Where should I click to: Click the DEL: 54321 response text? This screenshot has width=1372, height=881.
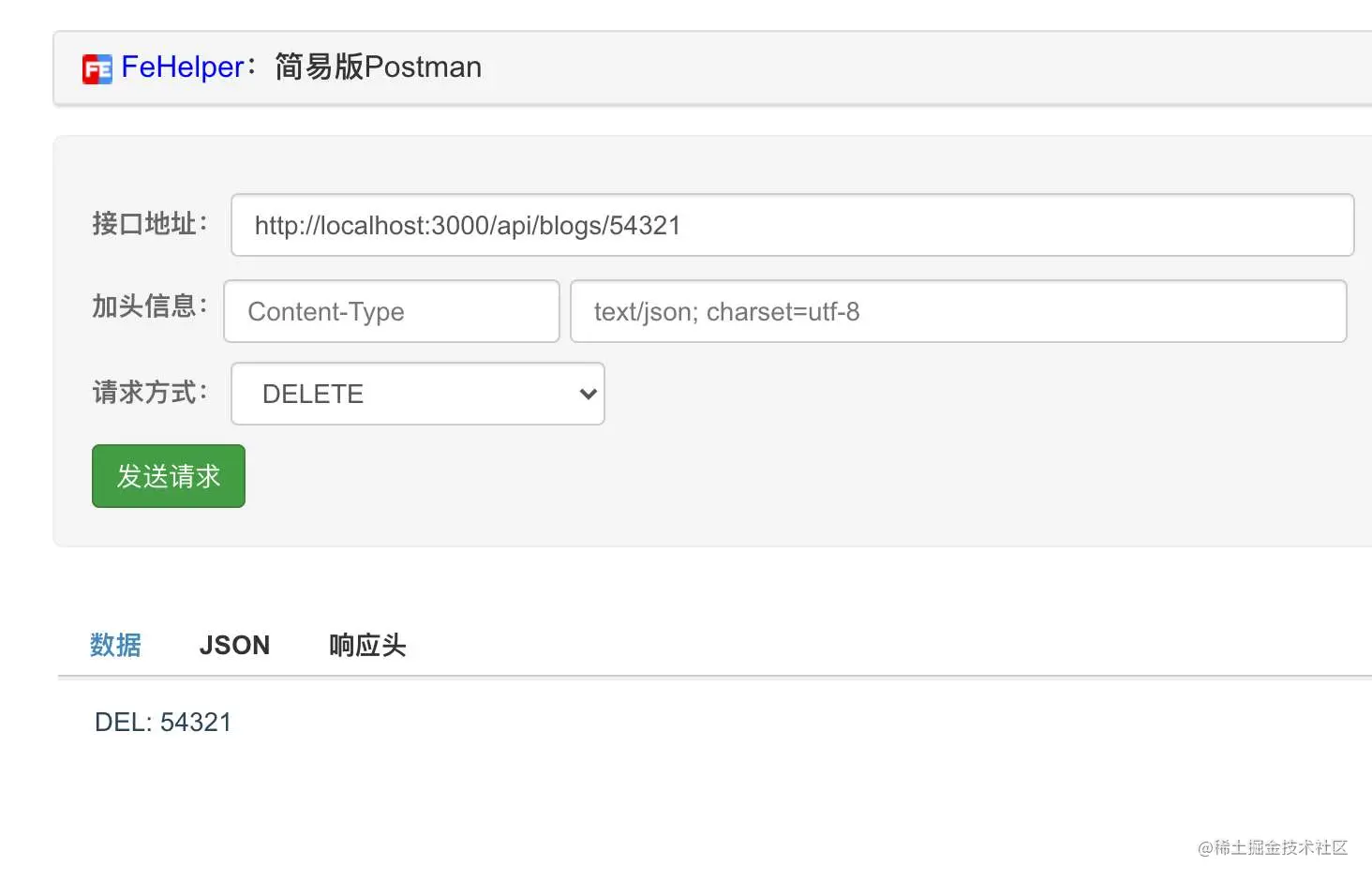click(x=163, y=722)
